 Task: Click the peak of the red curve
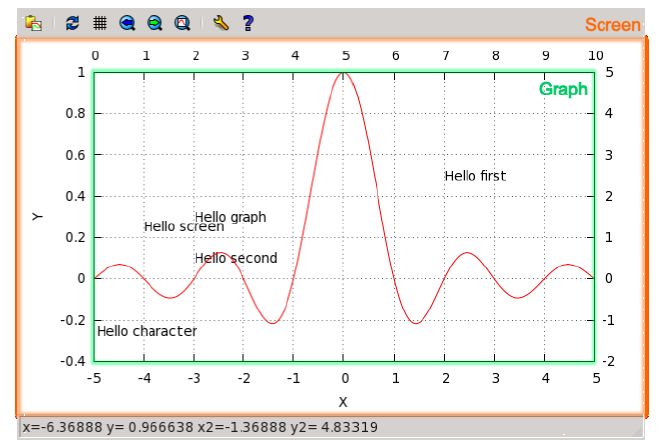coord(344,73)
